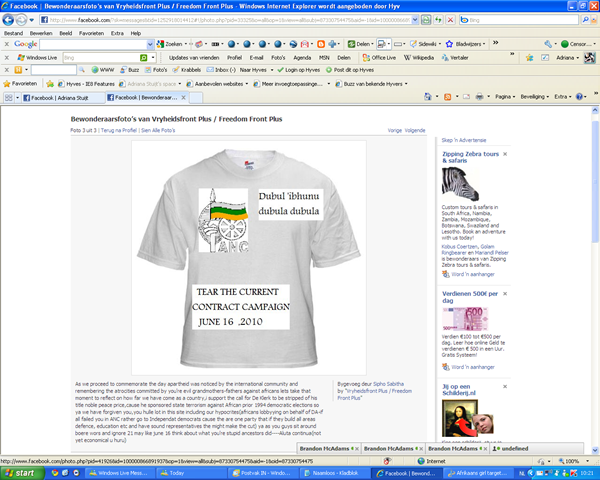Click the profile picture in Windows Live toolbar
The image size is (600, 480).
point(590,57)
